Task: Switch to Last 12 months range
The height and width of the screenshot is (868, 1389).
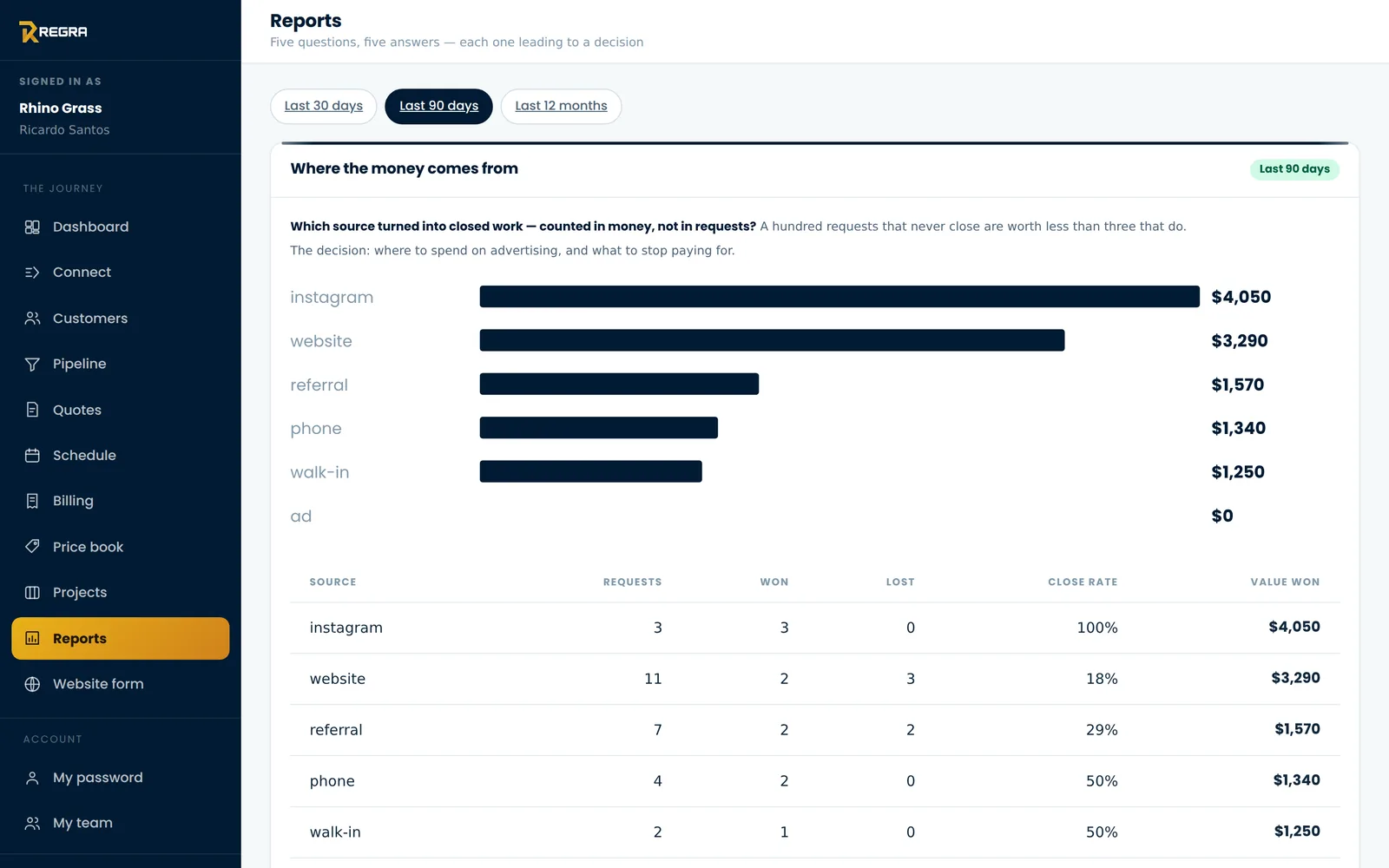Action: click(561, 106)
